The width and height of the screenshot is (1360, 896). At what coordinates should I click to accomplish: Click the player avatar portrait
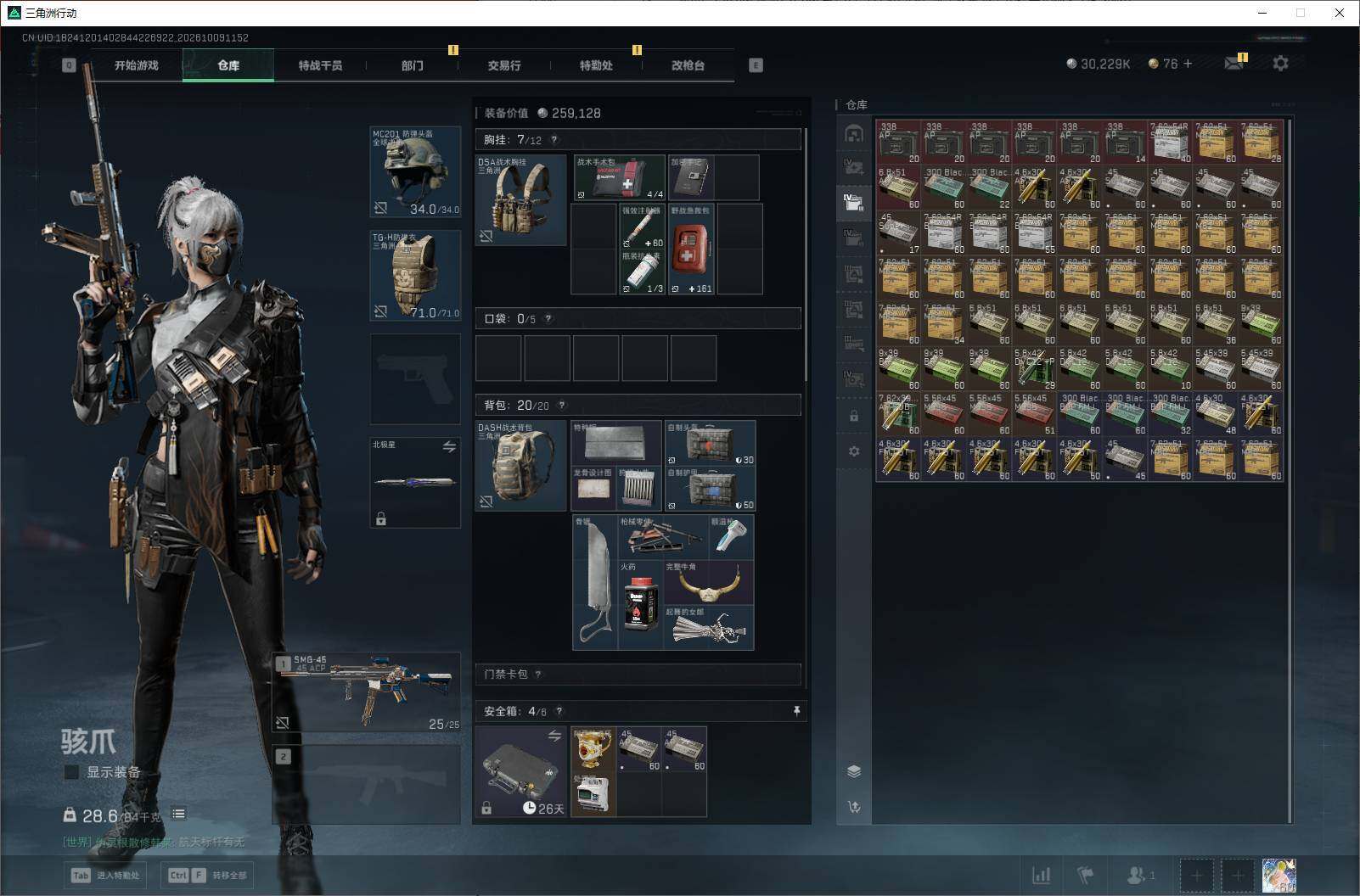point(1279,875)
